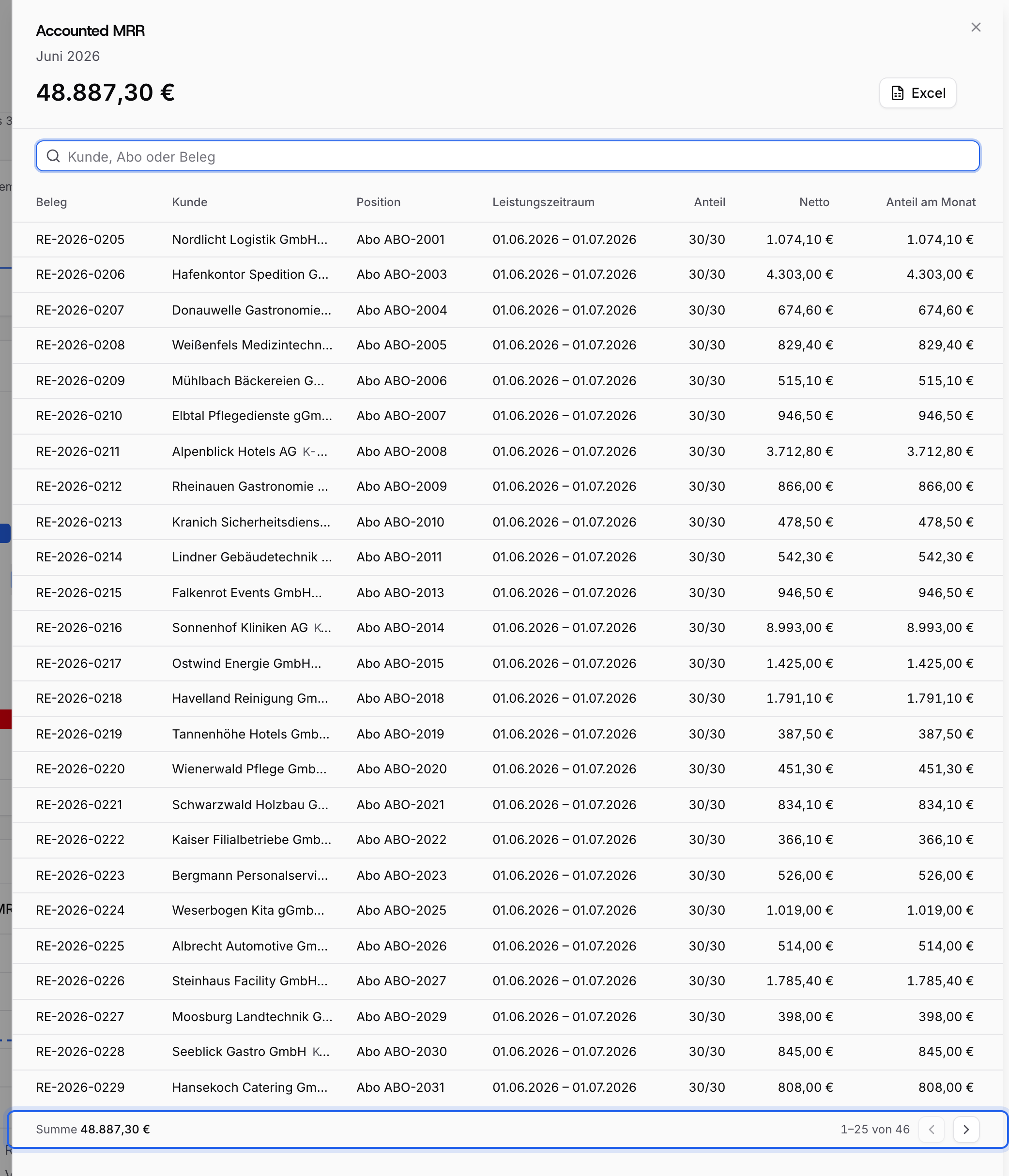Open invoice RE-2026-0205
The width and height of the screenshot is (1009, 1176).
point(80,240)
